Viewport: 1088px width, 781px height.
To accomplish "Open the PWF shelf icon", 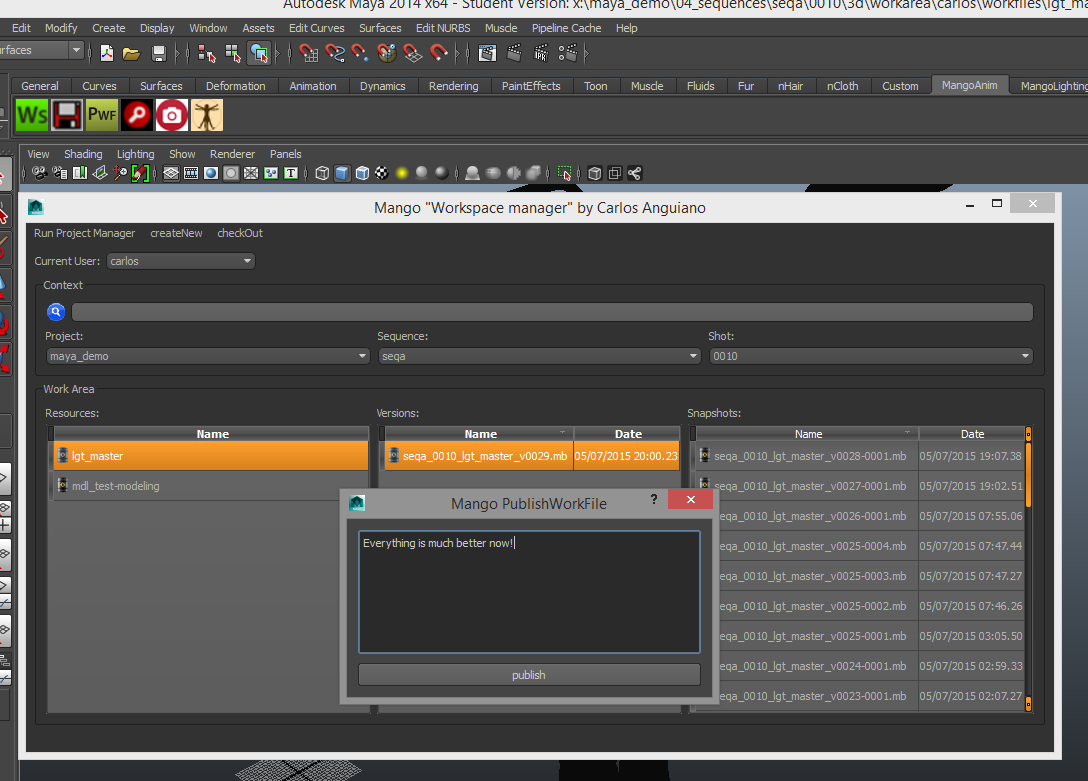I will (102, 115).
